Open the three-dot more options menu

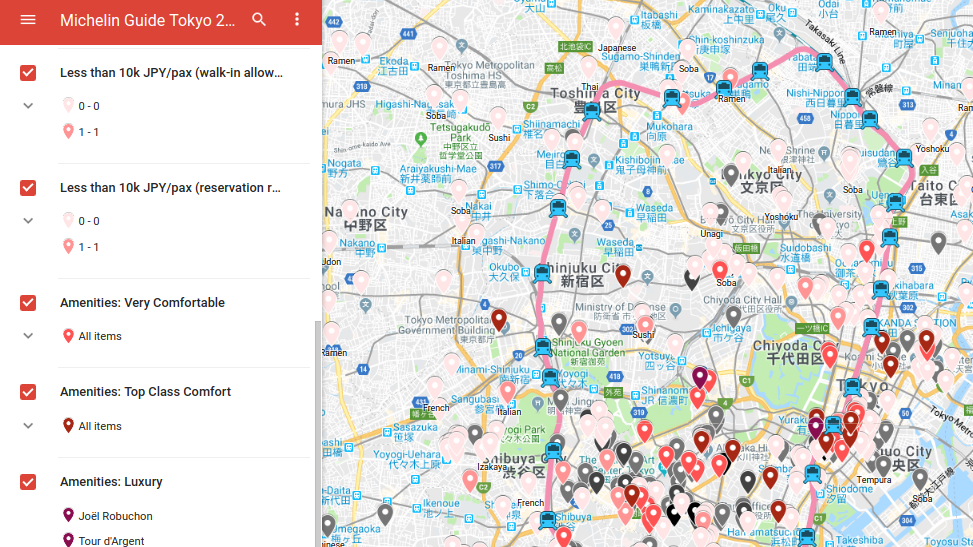coord(297,19)
